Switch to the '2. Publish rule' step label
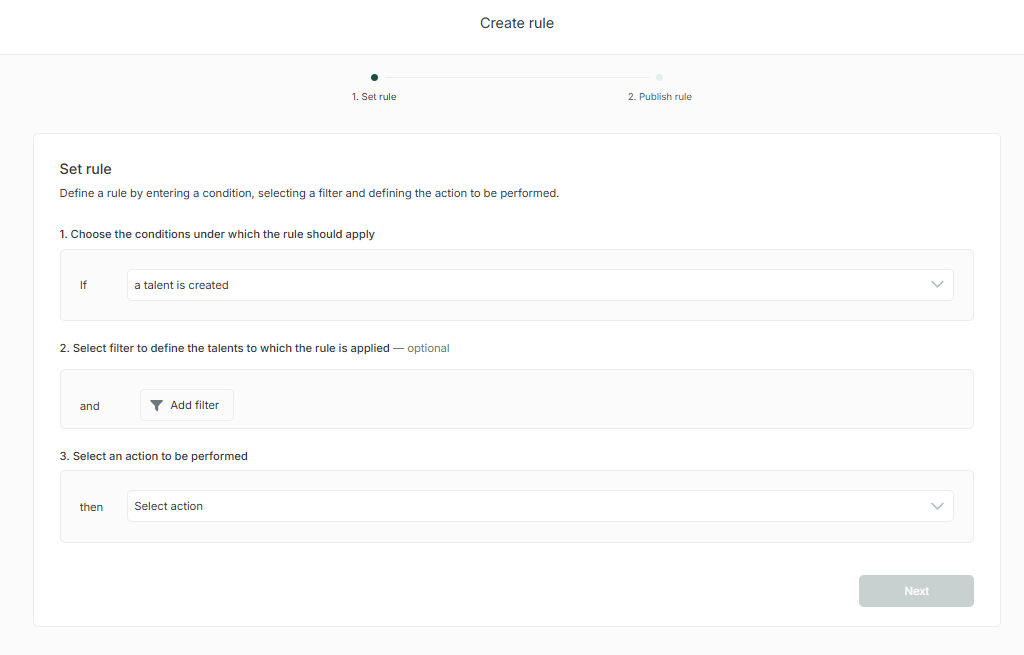The image size is (1024, 655). point(659,97)
